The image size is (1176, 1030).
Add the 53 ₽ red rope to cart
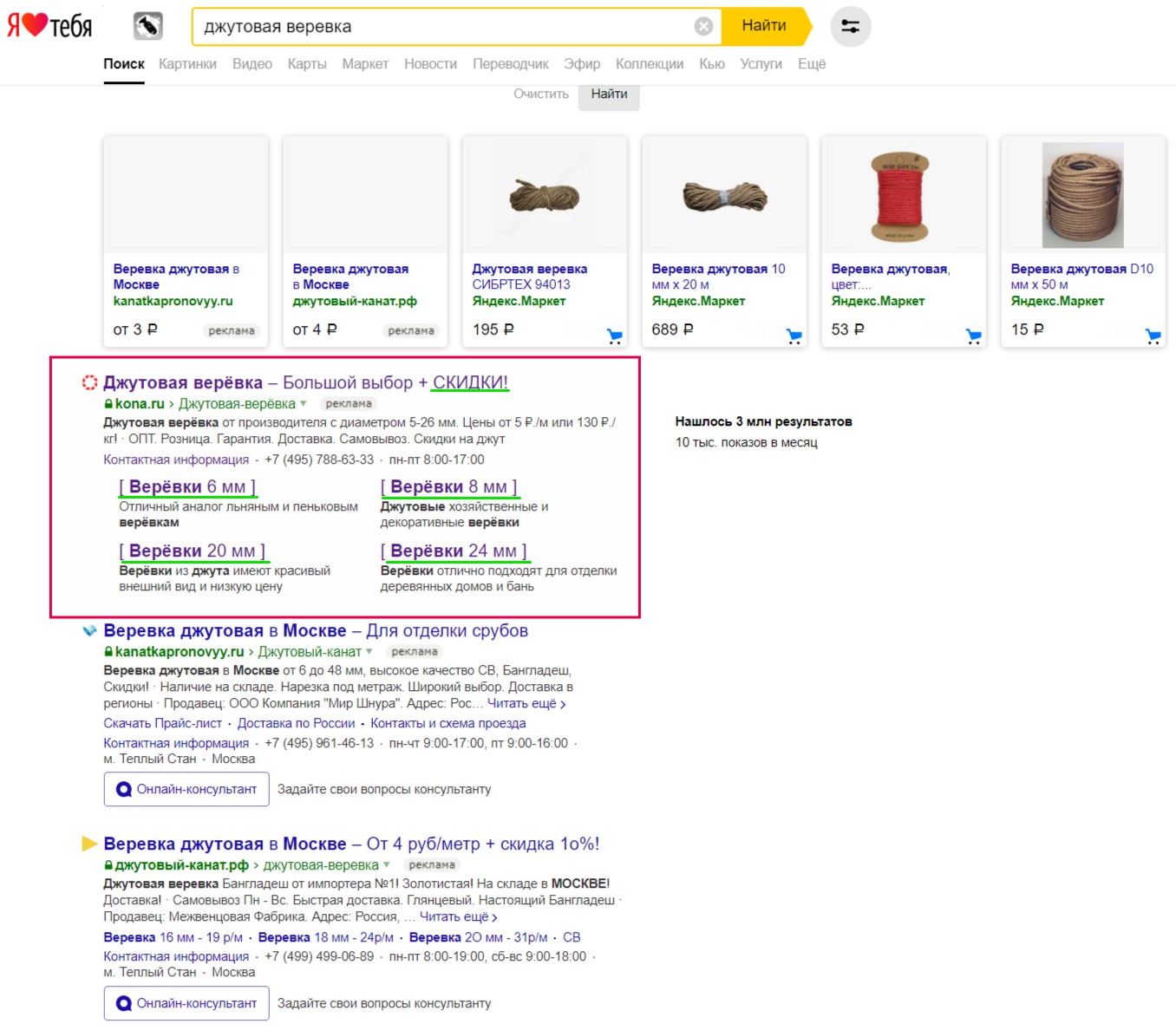coord(974,336)
